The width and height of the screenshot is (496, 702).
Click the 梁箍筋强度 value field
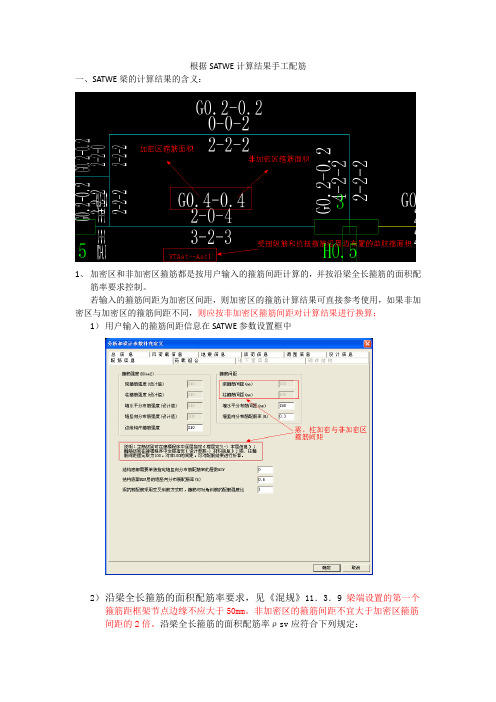pyautogui.click(x=194, y=384)
